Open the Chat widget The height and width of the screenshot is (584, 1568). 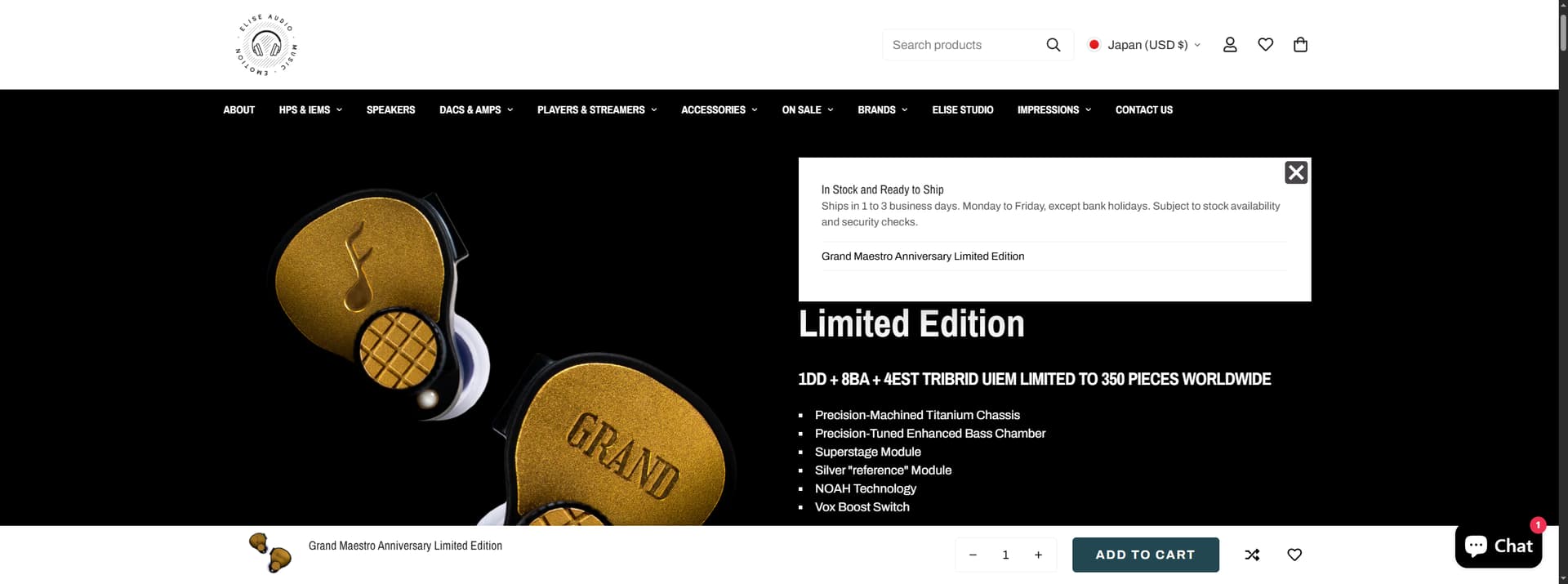click(x=1499, y=546)
